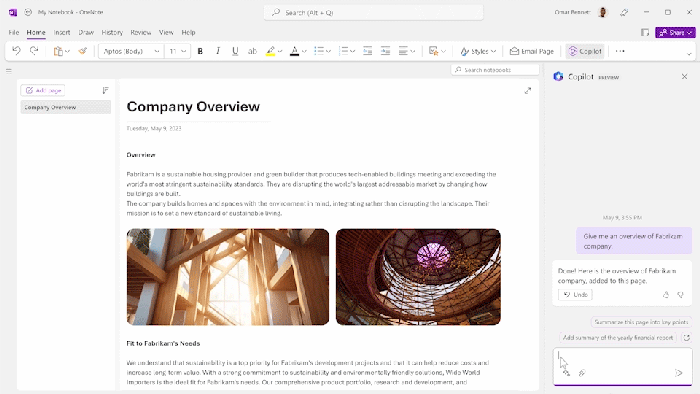Click the thumbs up feedback icon
Image resolution: width=700 pixels, height=394 pixels.
tap(666, 295)
